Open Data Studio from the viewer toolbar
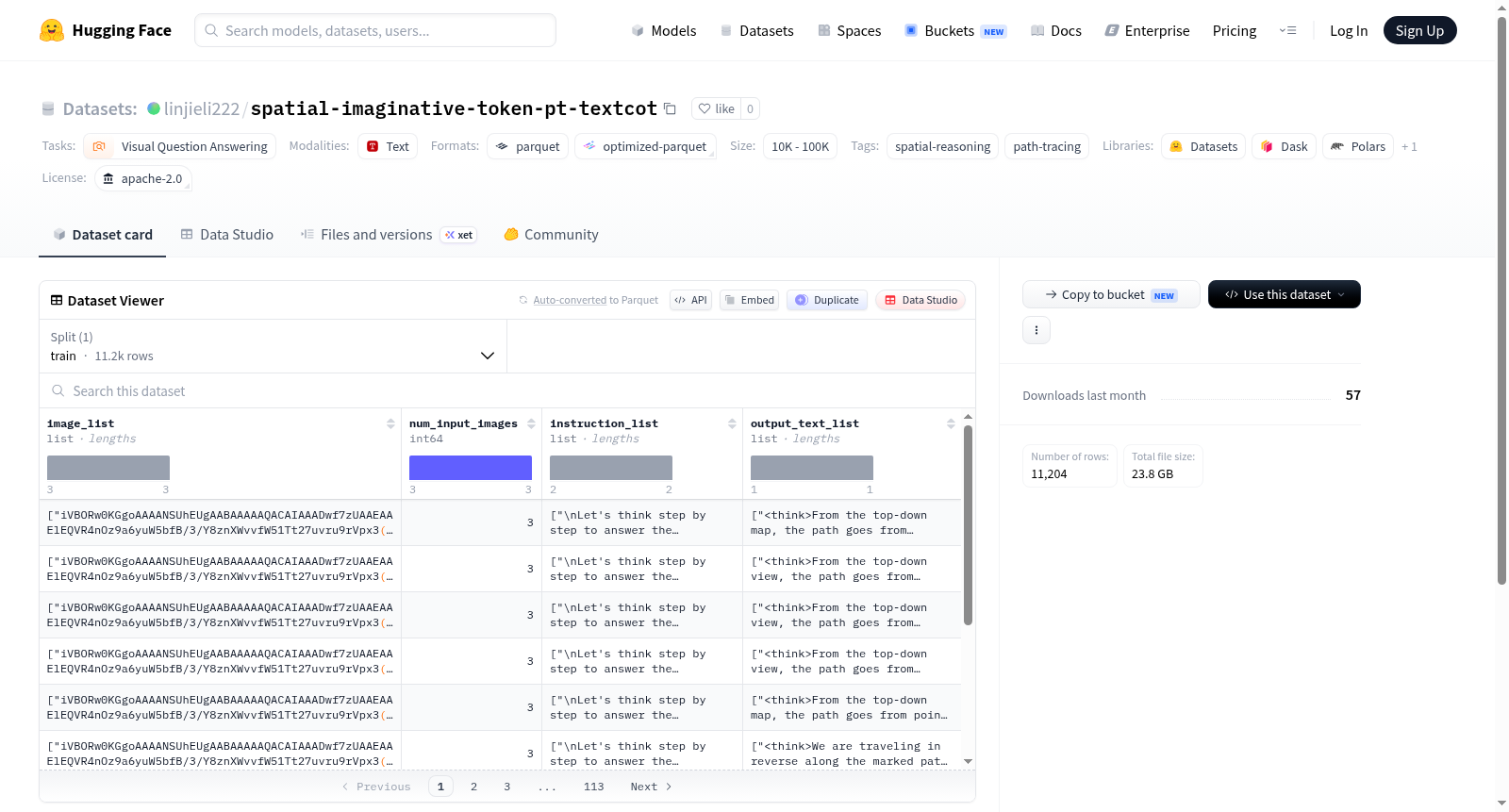The width and height of the screenshot is (1509, 812). pyautogui.click(x=920, y=300)
